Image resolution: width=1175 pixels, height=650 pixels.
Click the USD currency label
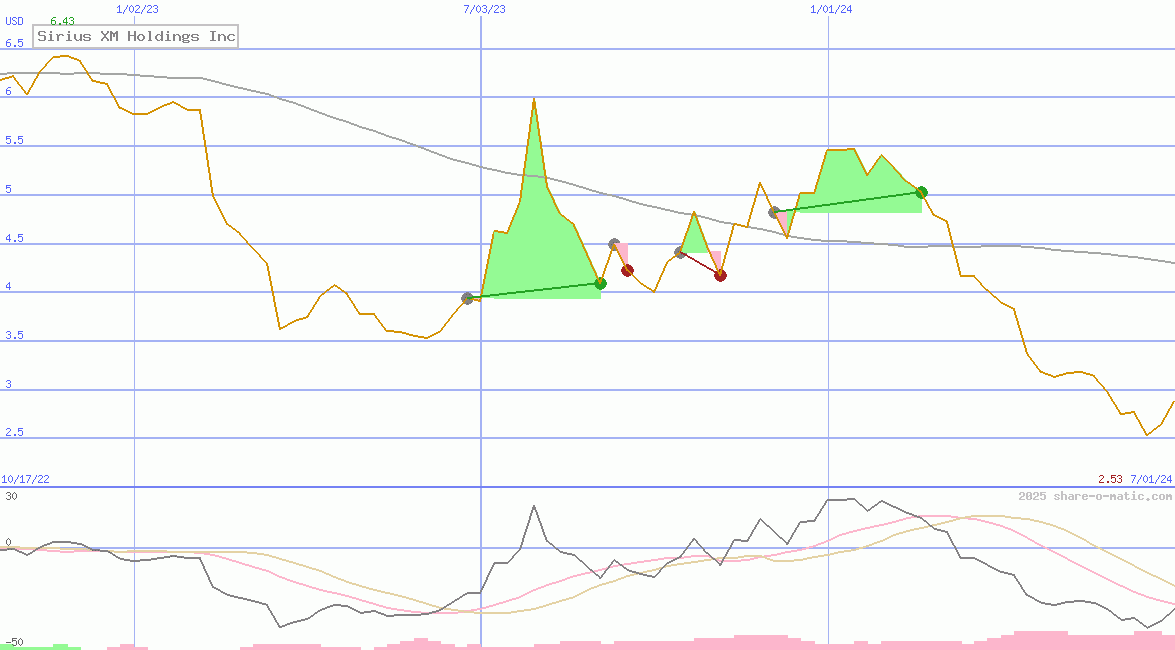[14, 21]
